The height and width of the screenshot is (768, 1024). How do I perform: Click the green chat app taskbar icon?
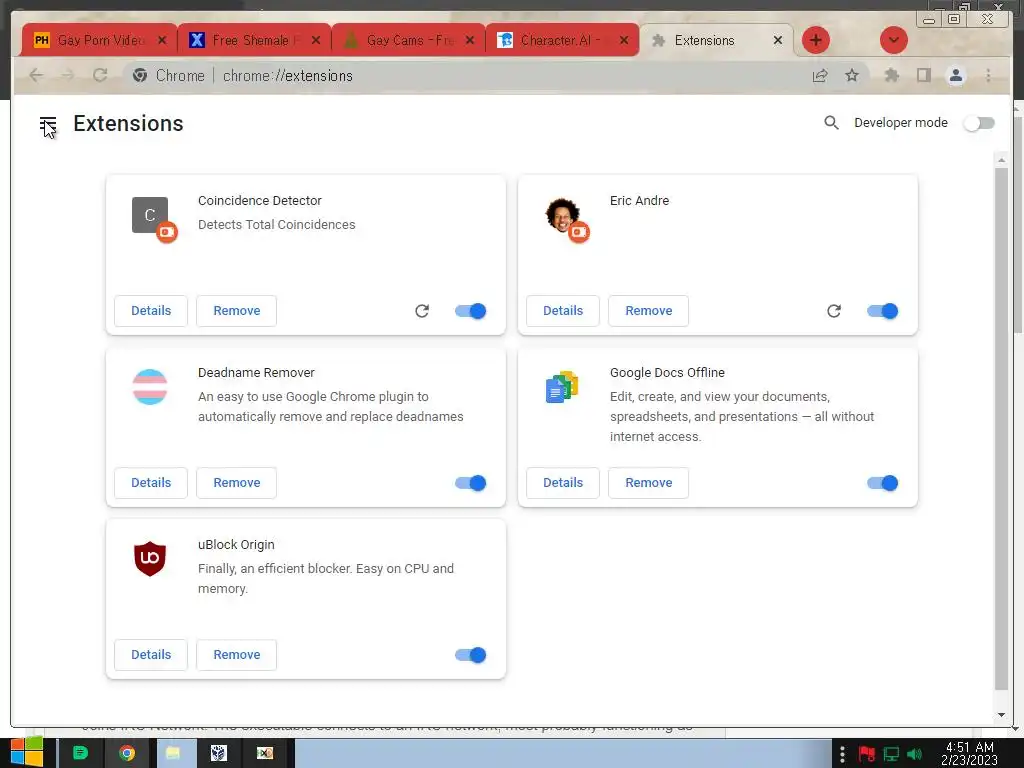pos(80,754)
